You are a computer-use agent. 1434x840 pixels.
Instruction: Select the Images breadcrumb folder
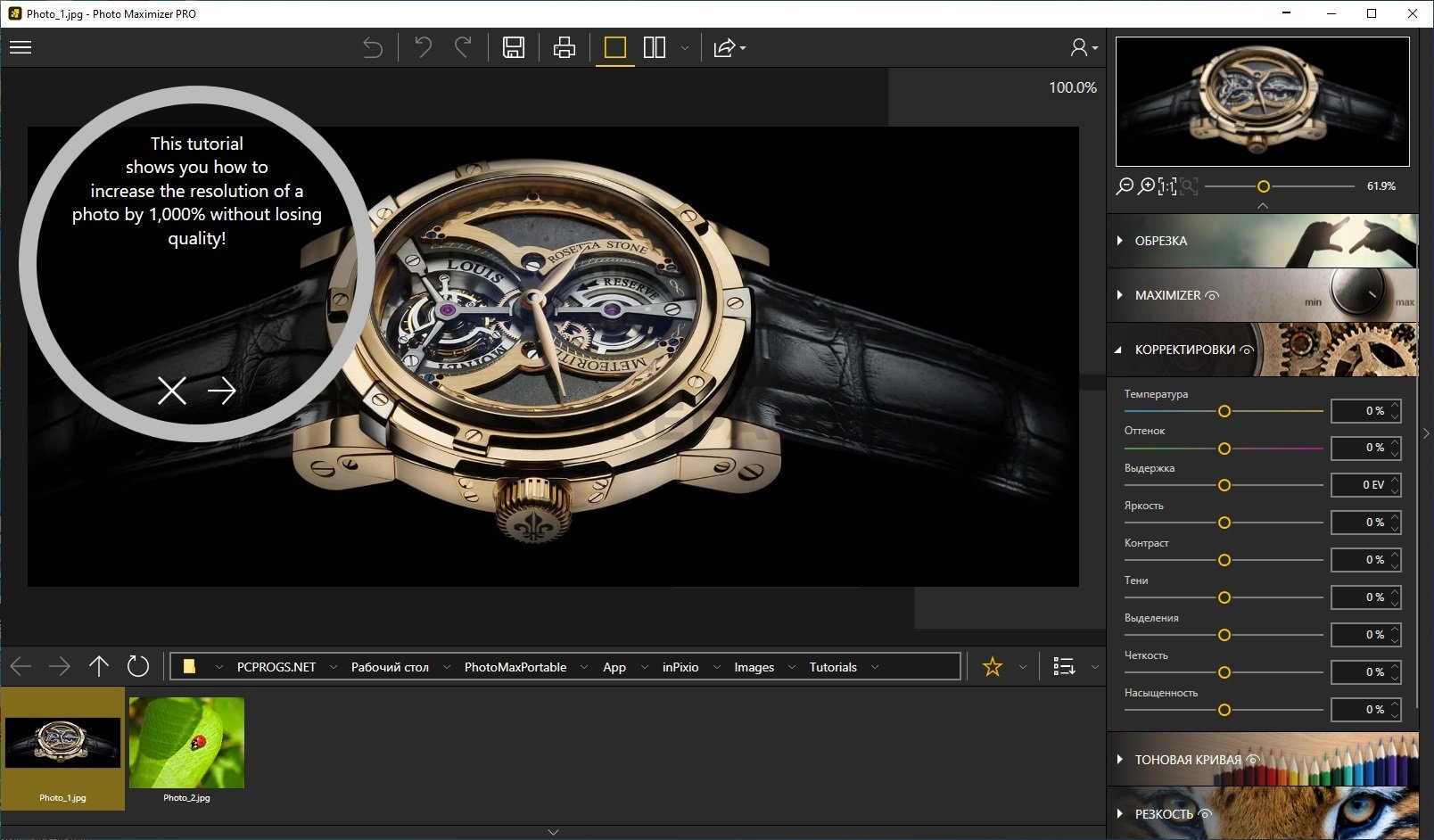(x=754, y=667)
